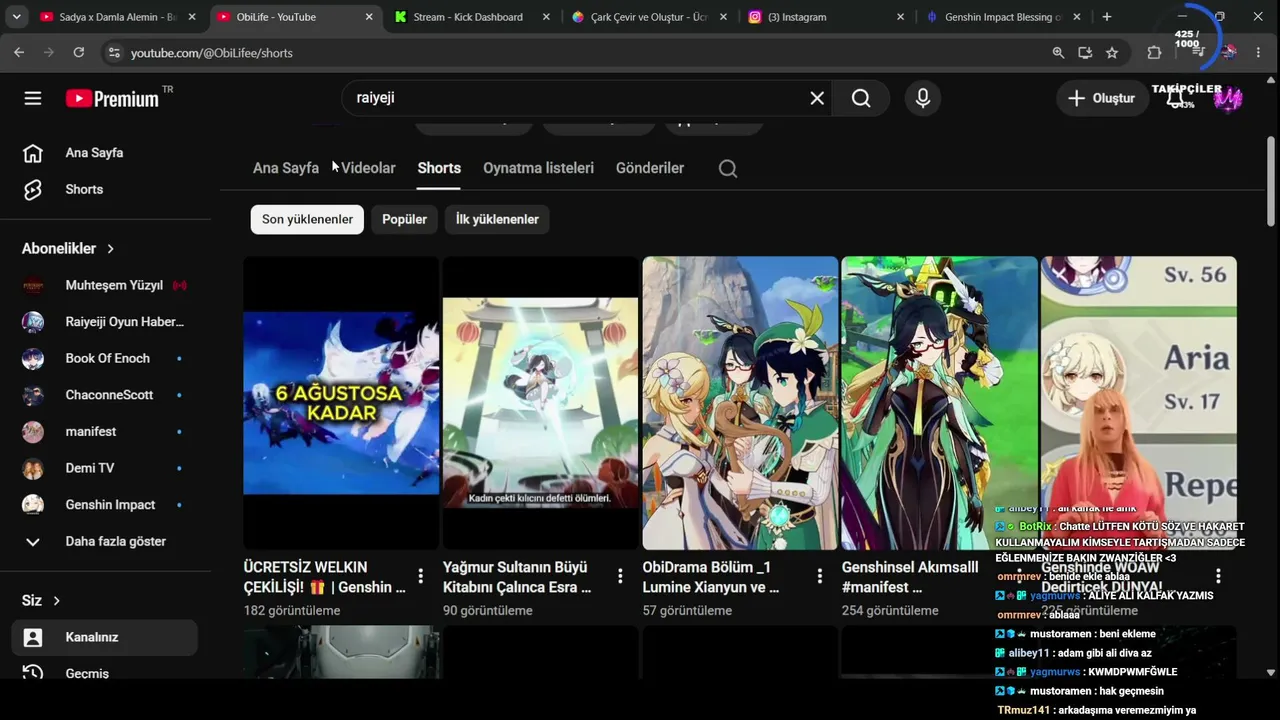This screenshot has width=1280, height=720.
Task: Open the Book Of Enoch subscription
Action: 105,358
